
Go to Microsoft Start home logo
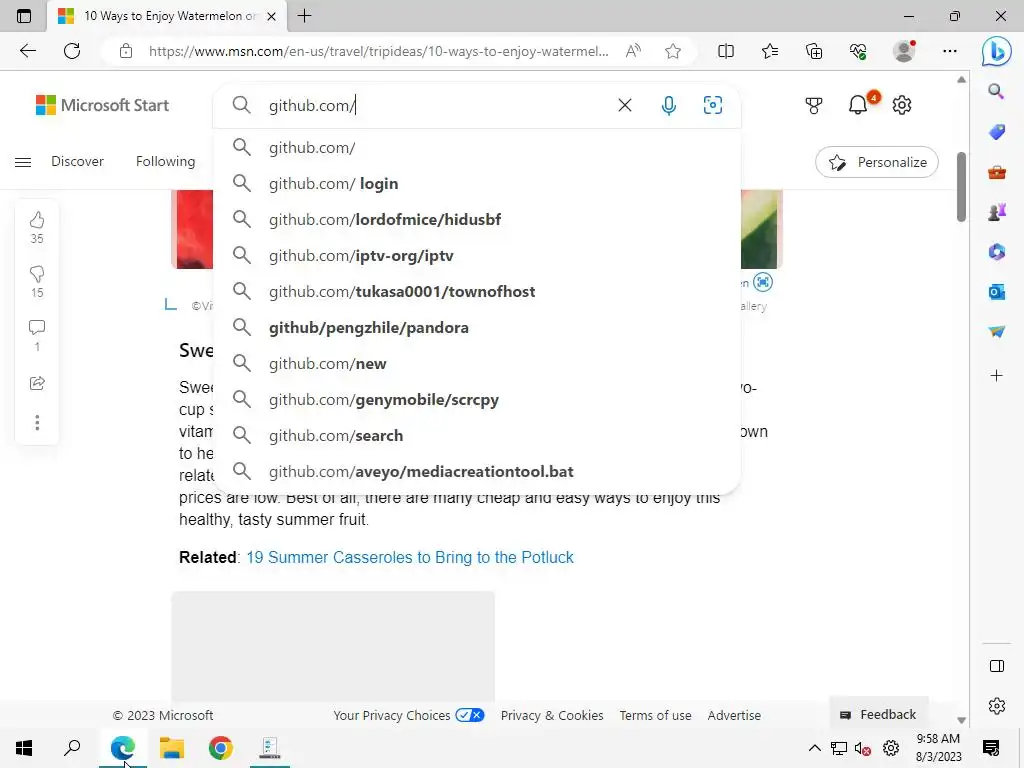pyautogui.click(x=102, y=105)
